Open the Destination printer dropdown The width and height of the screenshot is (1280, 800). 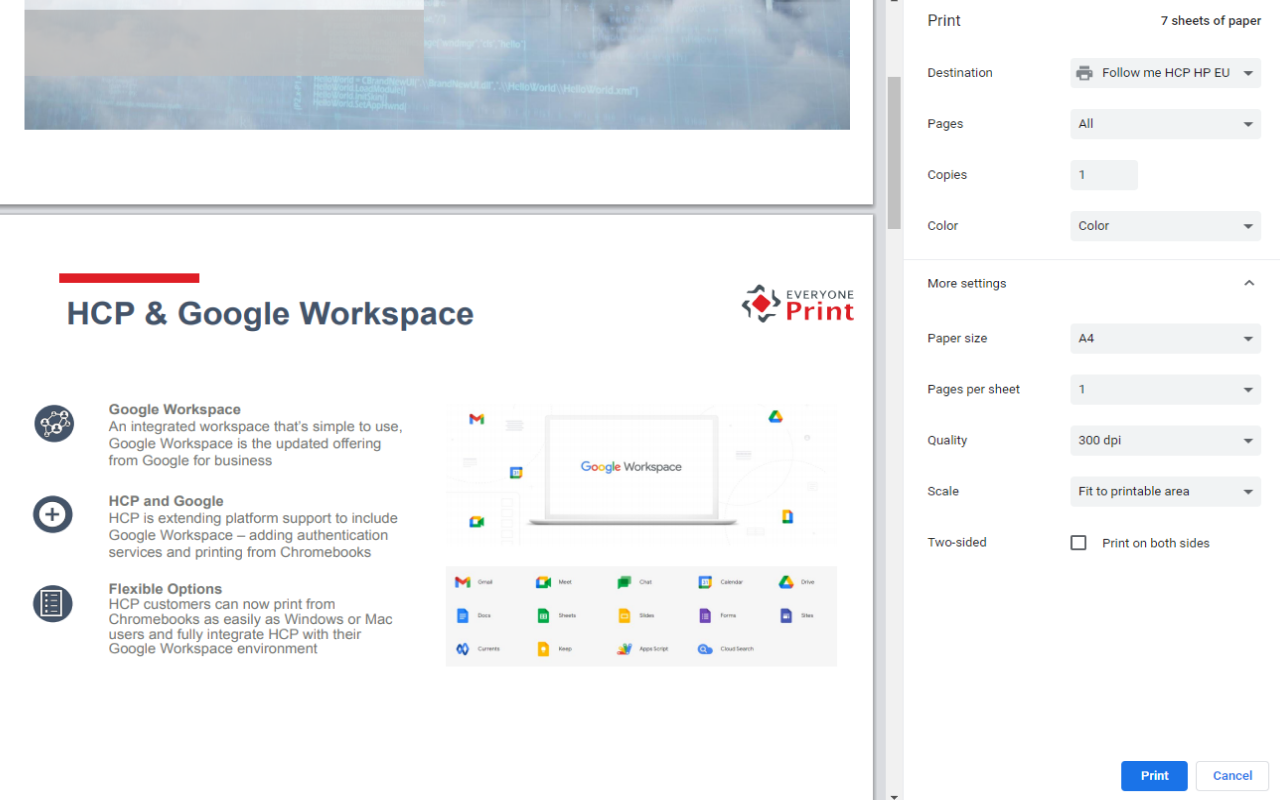(1165, 73)
